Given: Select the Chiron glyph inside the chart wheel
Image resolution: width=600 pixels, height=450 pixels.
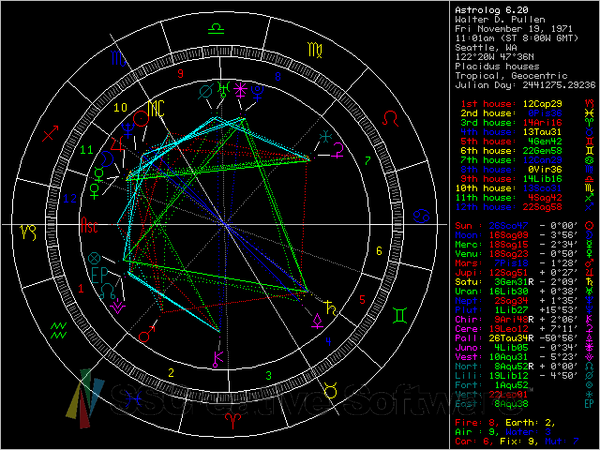Looking at the screenshot, I should [x=218, y=359].
